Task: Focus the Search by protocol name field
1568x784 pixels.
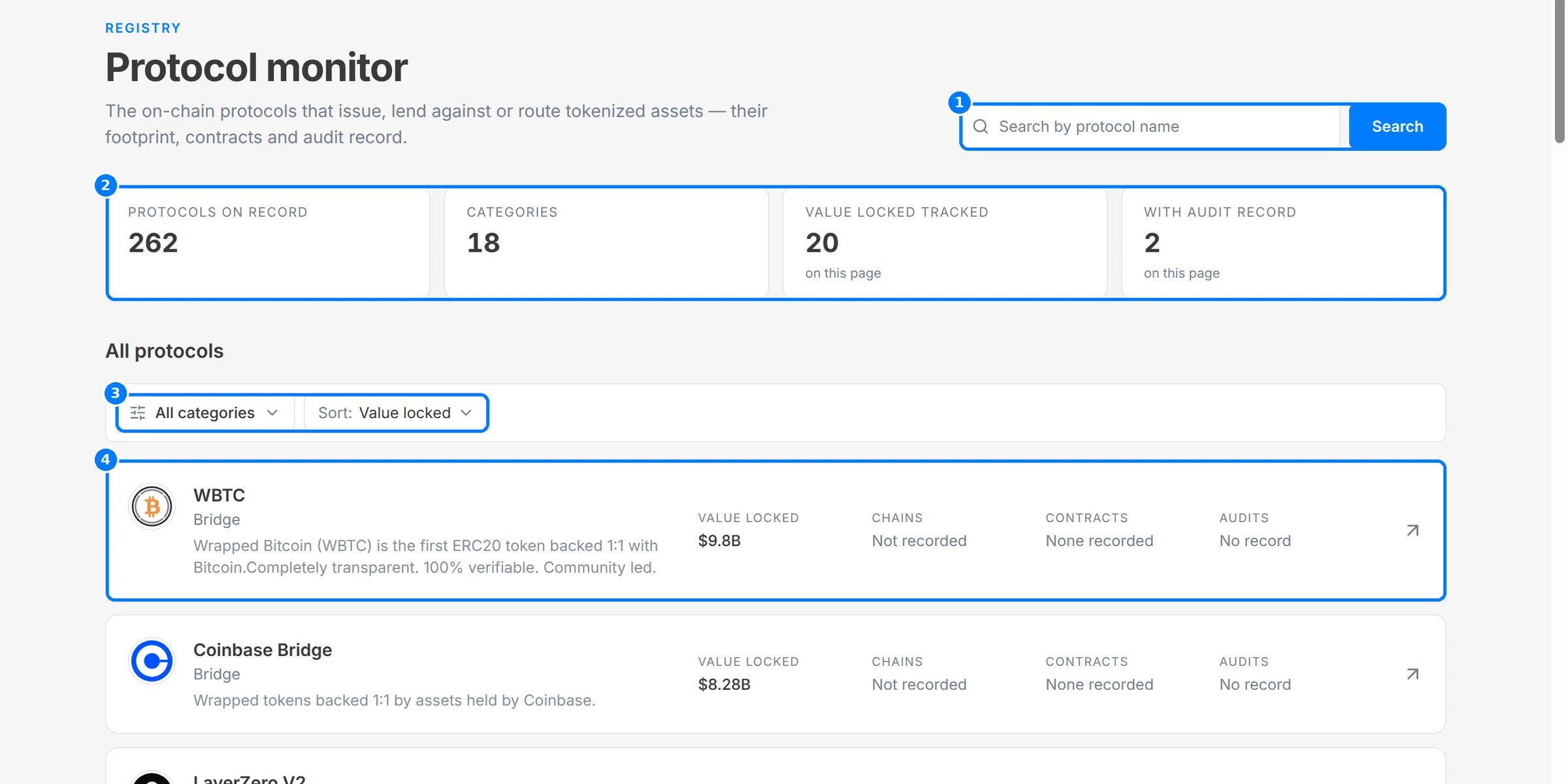Action: click(x=1151, y=126)
